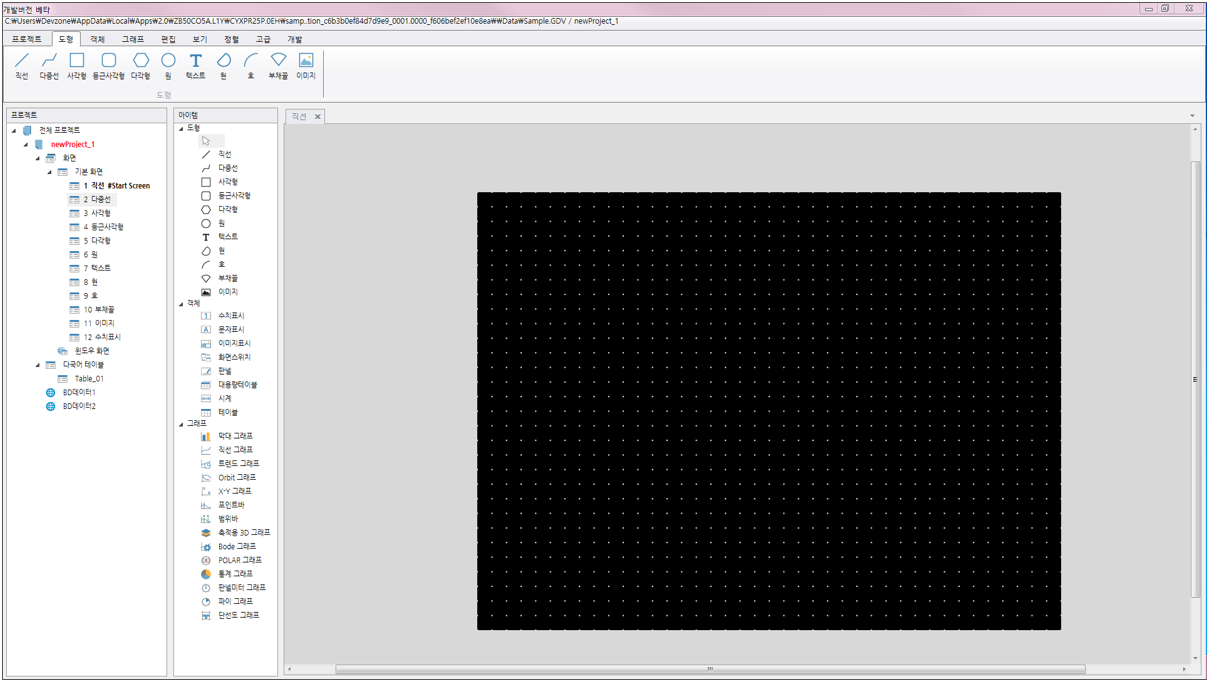Open the 개발 ribbon tab

coord(295,39)
